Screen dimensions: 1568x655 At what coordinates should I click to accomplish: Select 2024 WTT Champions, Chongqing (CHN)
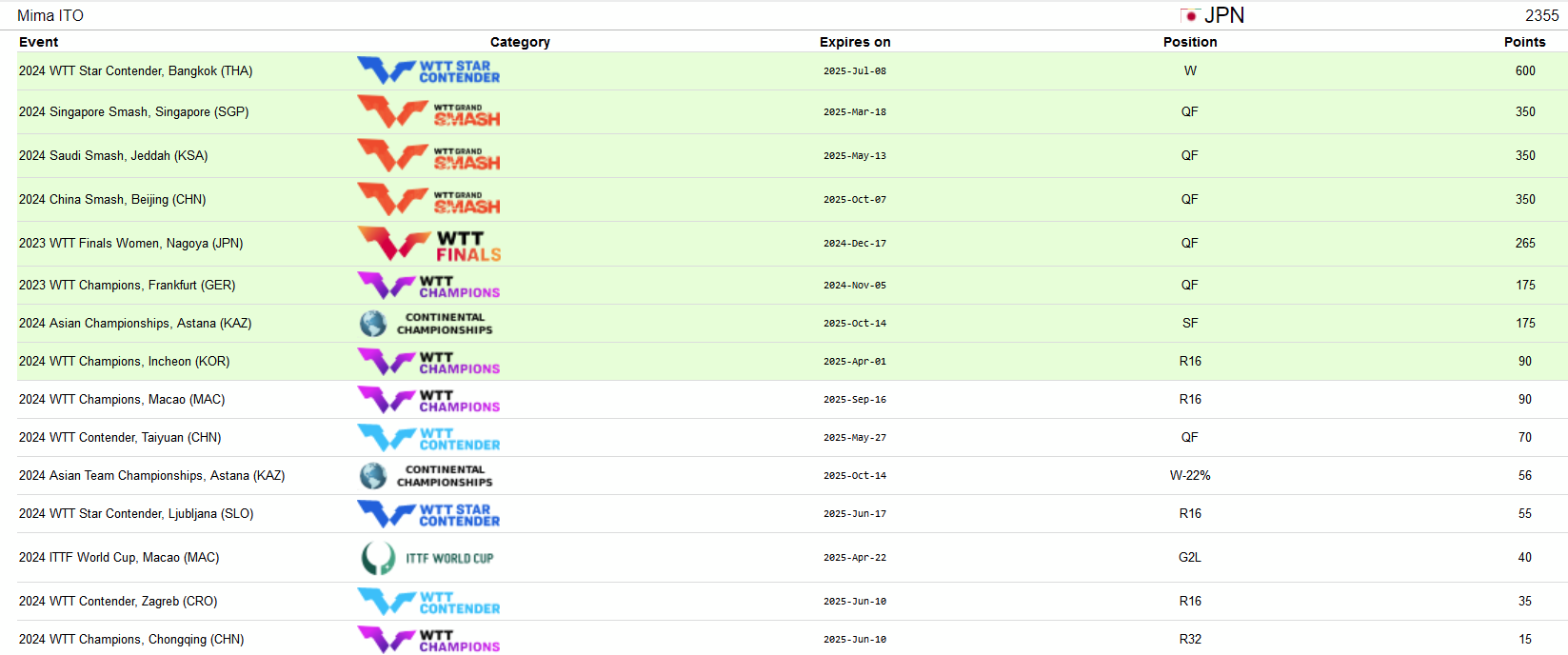point(131,640)
